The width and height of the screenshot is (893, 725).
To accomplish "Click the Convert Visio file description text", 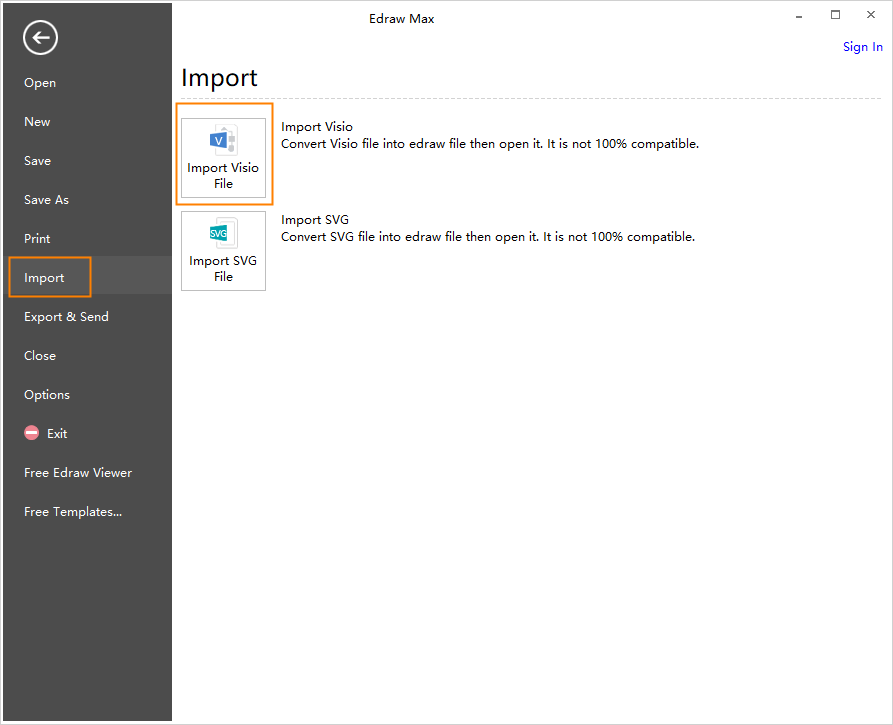I will 490,144.
